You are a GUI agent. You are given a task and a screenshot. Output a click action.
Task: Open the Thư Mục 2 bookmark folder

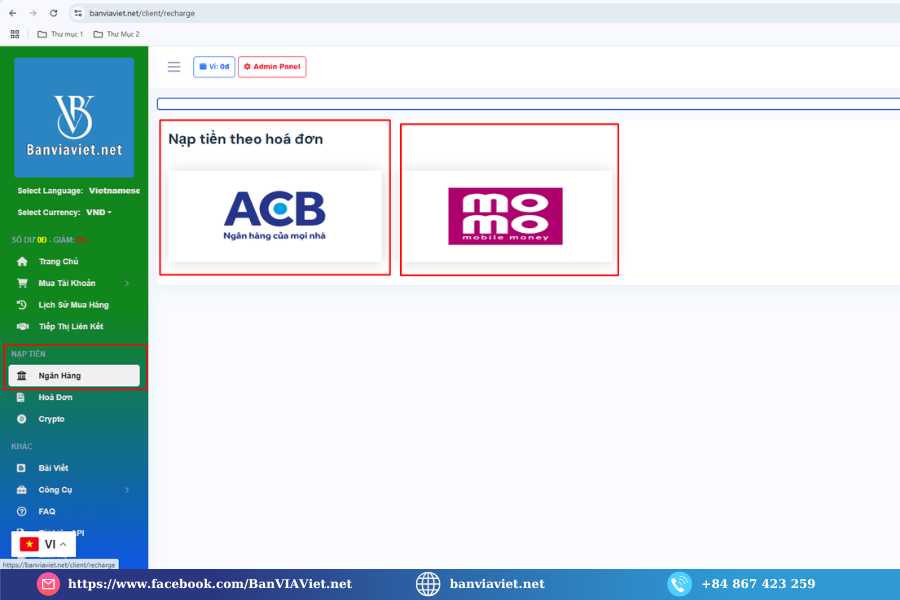tap(117, 34)
